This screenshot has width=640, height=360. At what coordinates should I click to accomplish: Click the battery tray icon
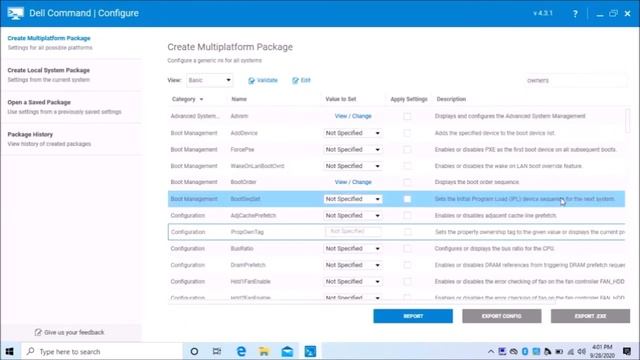[559, 351]
